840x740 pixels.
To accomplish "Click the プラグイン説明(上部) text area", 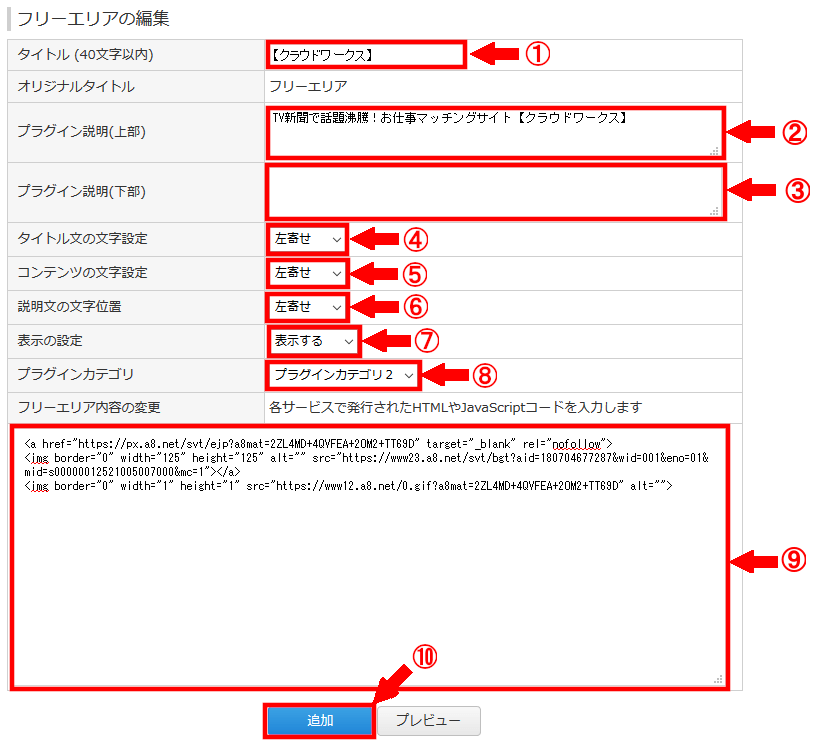I will point(496,132).
